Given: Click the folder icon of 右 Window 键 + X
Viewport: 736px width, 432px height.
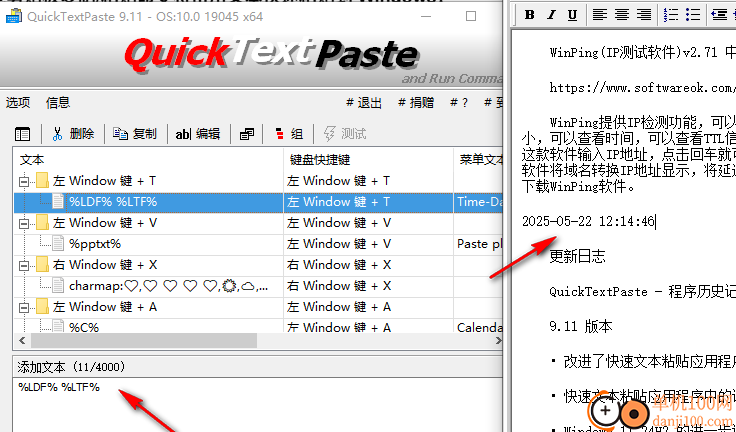Looking at the screenshot, I should click(43, 265).
